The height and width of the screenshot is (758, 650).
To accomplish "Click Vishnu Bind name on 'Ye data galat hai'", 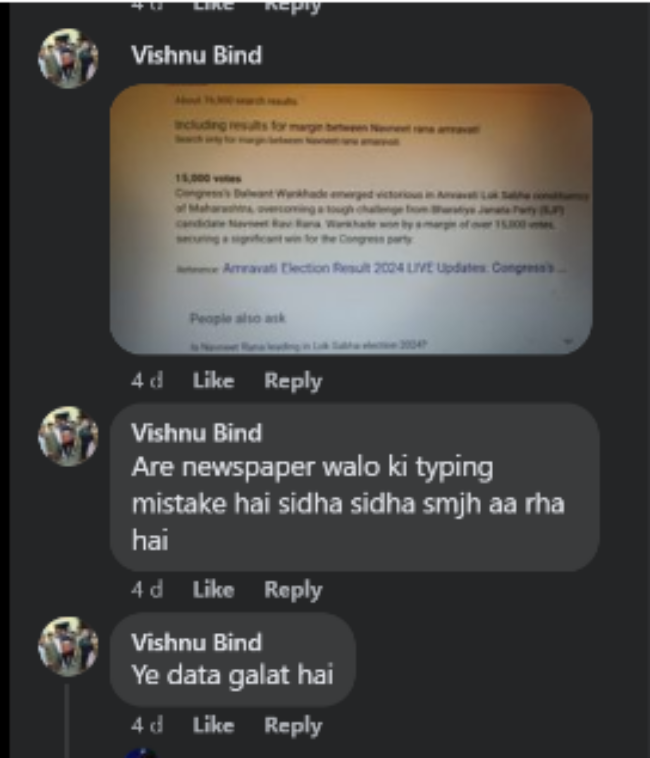I will (196, 642).
